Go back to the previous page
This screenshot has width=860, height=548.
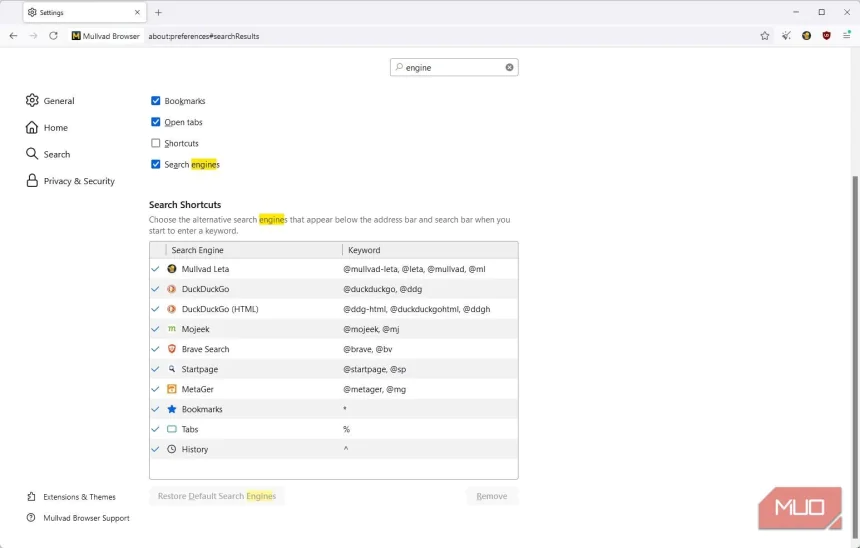(13, 36)
